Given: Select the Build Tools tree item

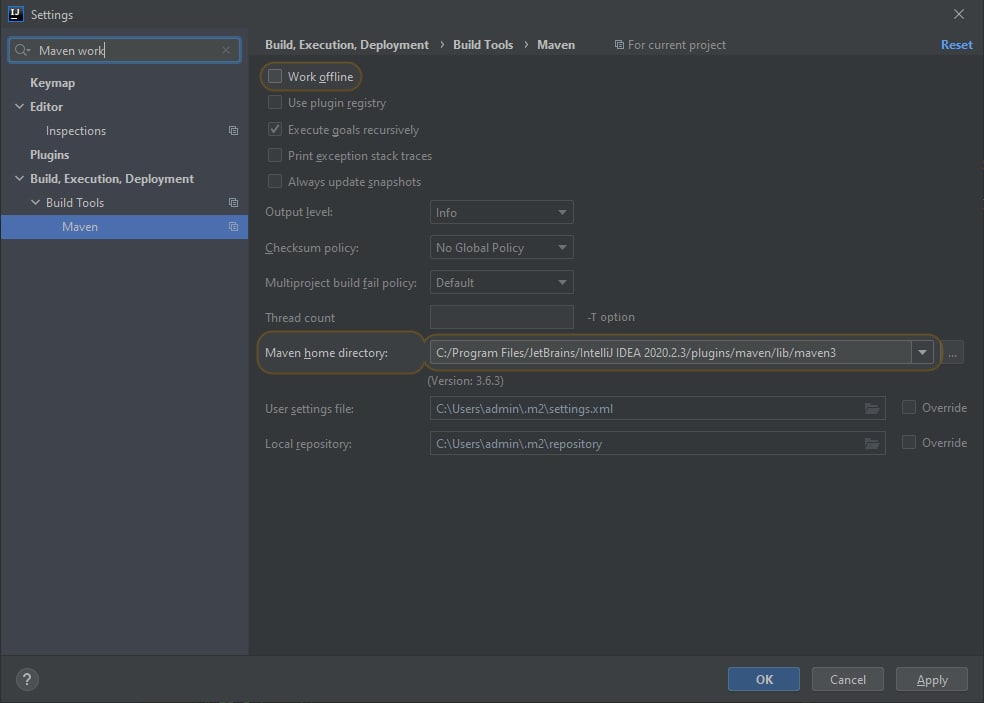Looking at the screenshot, I should [x=75, y=203].
